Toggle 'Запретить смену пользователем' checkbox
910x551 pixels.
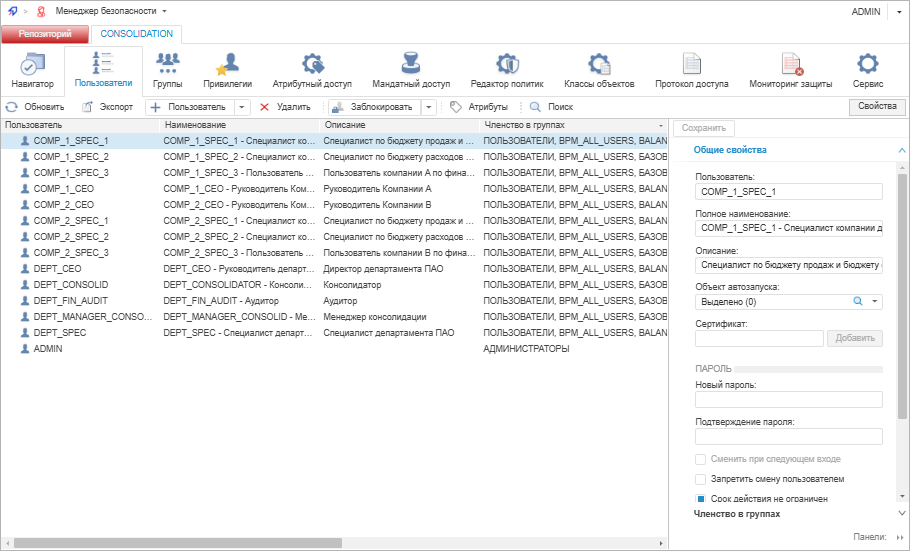(701, 479)
